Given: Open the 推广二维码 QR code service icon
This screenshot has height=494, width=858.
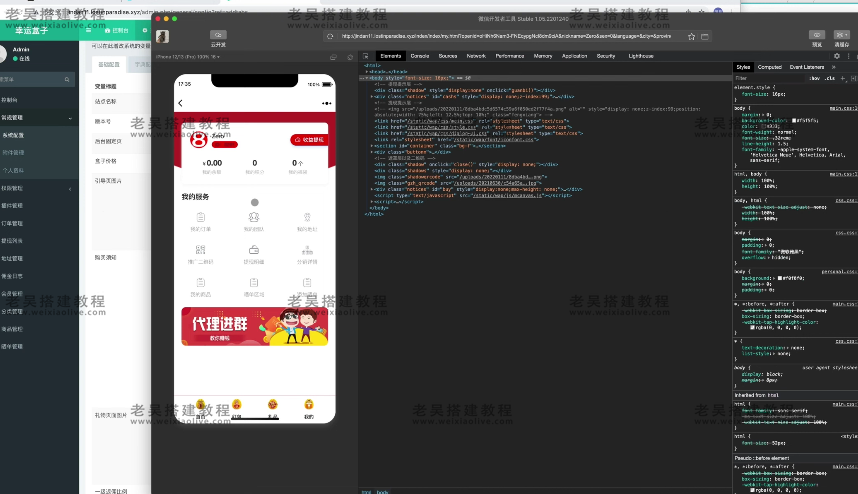Looking at the screenshot, I should [201, 250].
